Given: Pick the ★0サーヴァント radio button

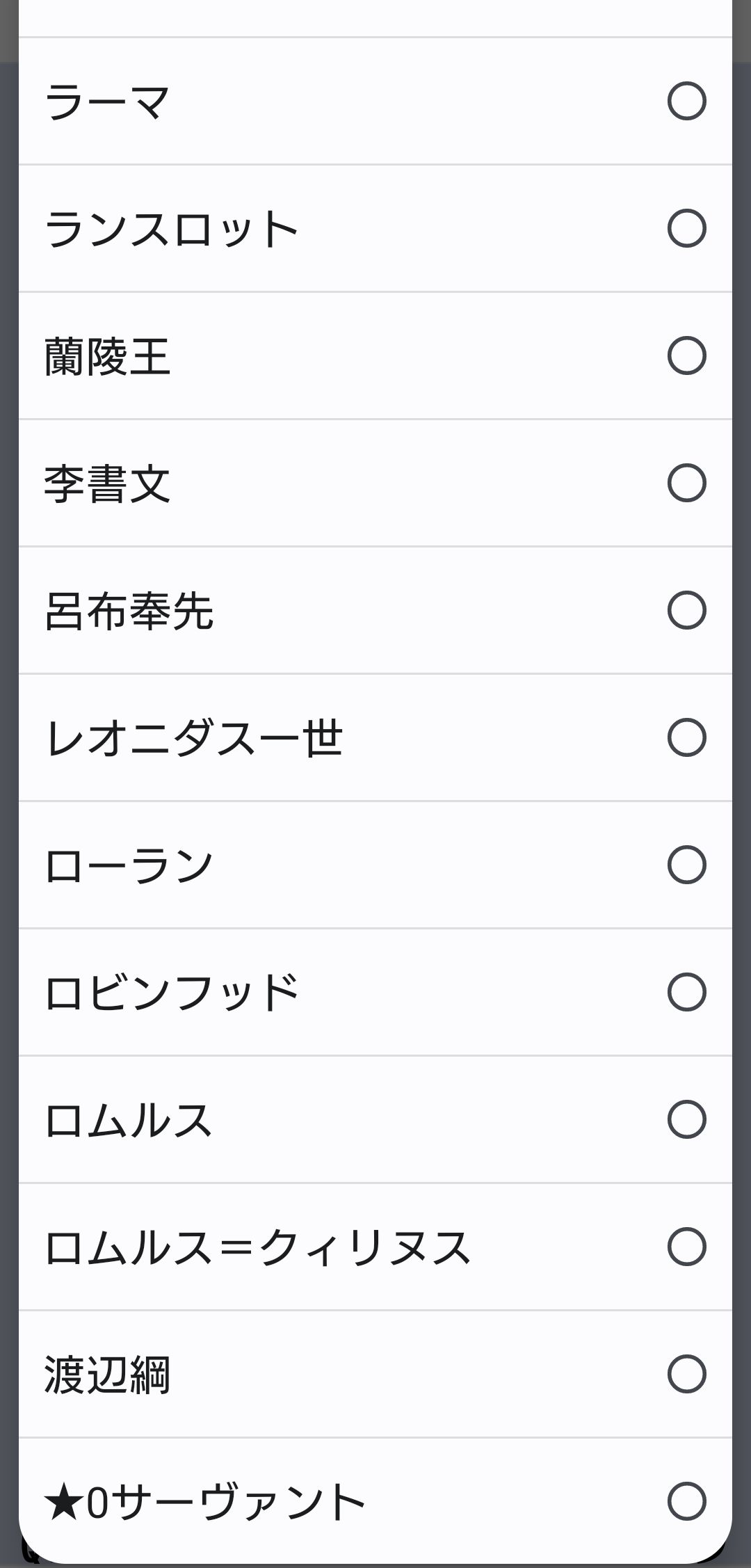Looking at the screenshot, I should [x=686, y=1502].
